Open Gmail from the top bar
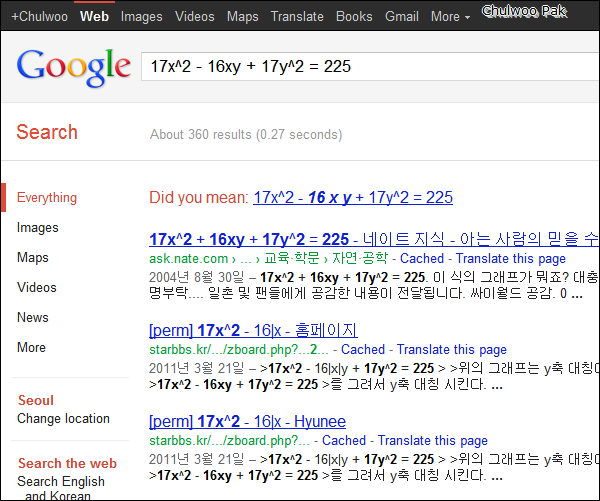 401,16
